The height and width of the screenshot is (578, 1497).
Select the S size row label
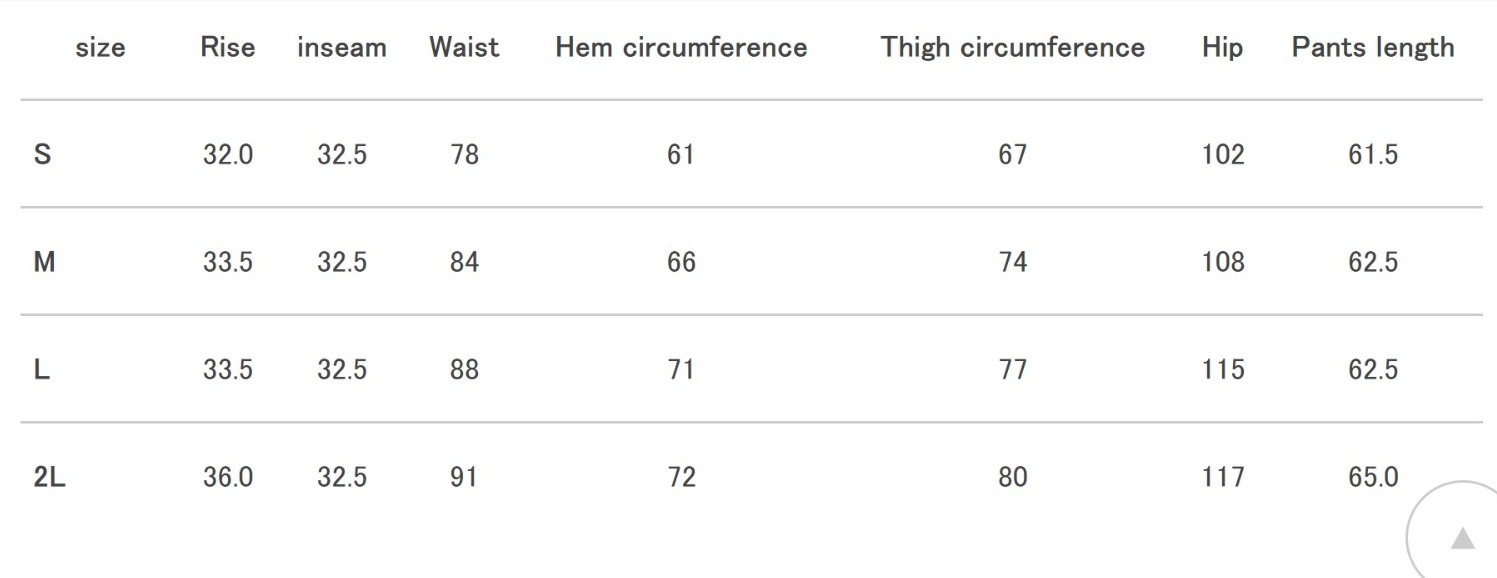[x=42, y=155]
